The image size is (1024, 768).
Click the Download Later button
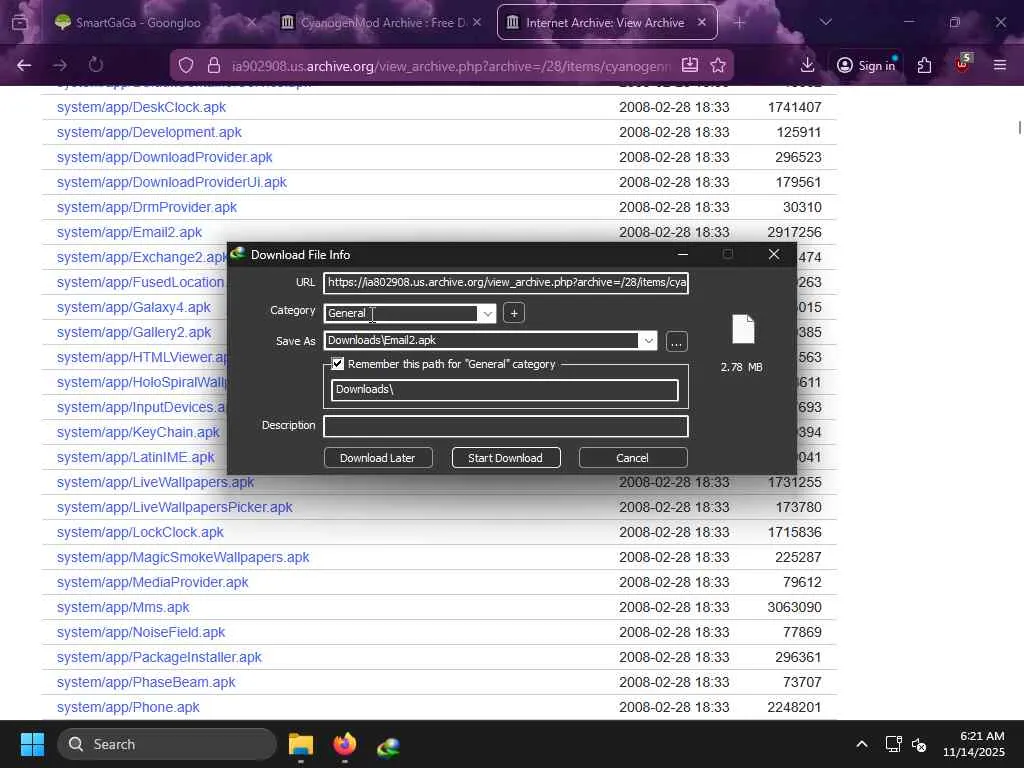click(x=377, y=458)
